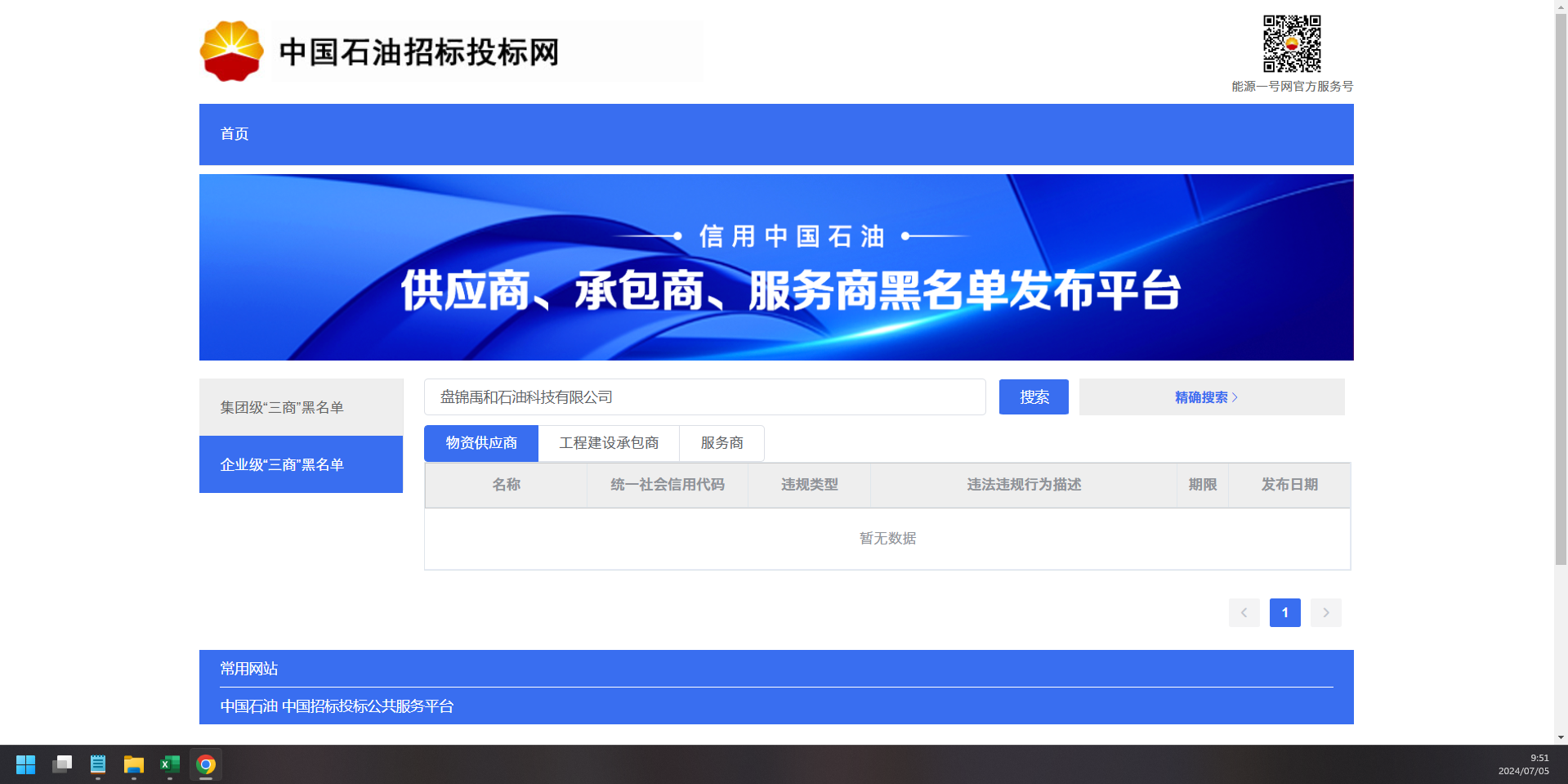Open Task View on the taskbar
Screen dimensions: 1568x784
62,764
